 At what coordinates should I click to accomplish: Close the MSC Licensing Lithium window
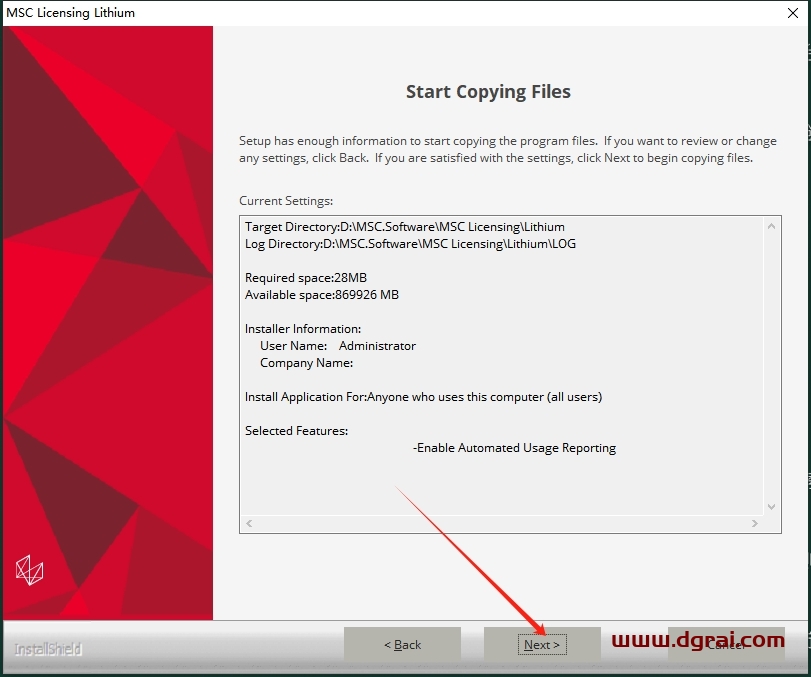pos(792,13)
